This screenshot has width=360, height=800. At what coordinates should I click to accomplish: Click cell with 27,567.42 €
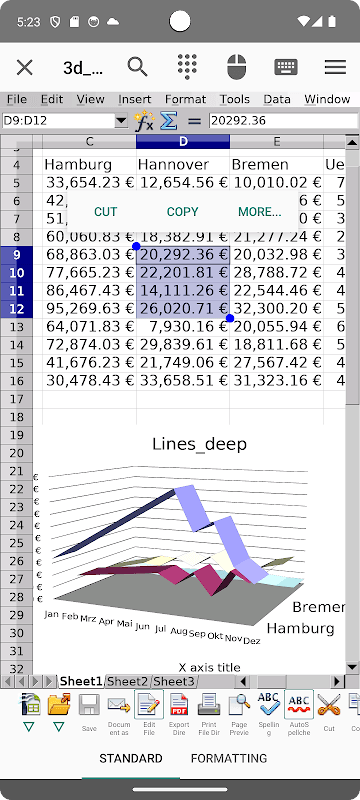[276, 363]
